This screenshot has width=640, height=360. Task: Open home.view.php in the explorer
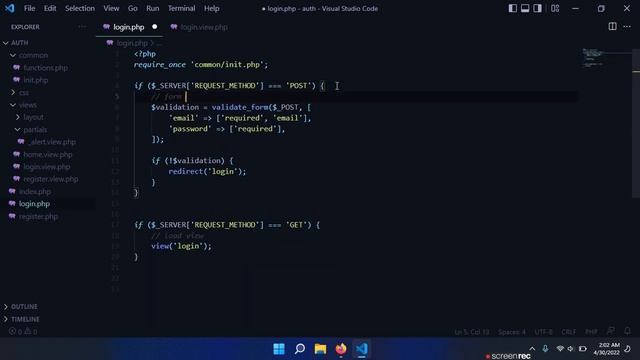48,154
